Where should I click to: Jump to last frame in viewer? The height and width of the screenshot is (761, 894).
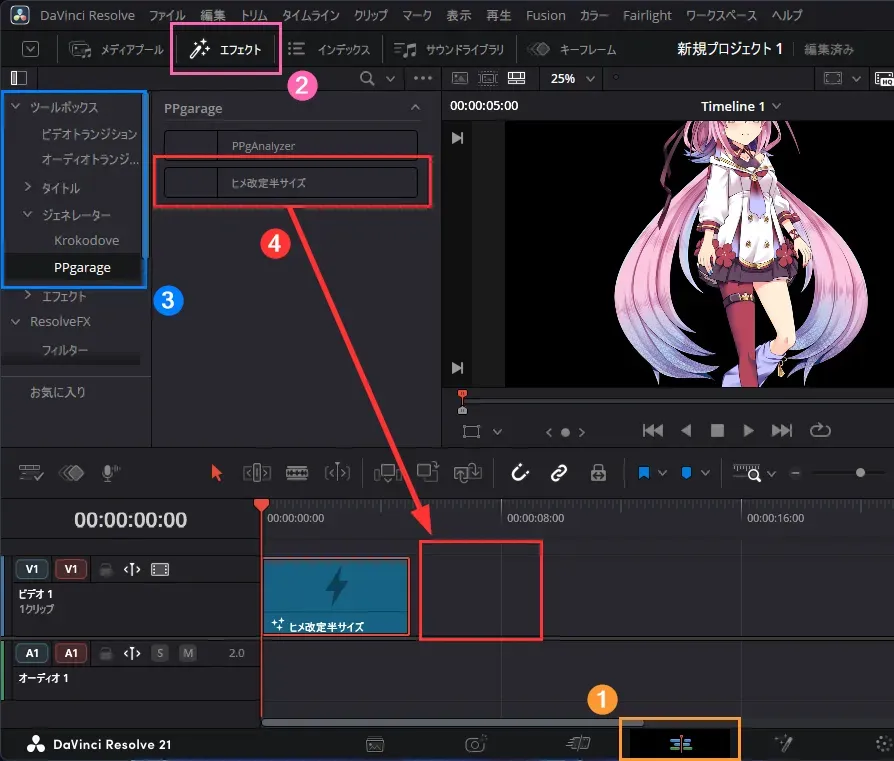[x=782, y=430]
